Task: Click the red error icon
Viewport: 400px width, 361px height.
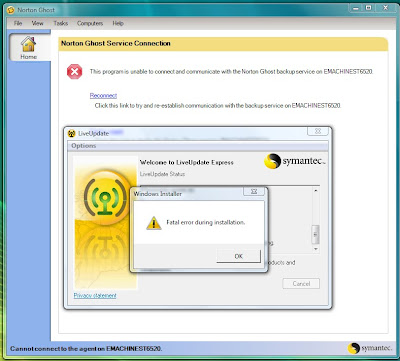Action: pos(75,72)
